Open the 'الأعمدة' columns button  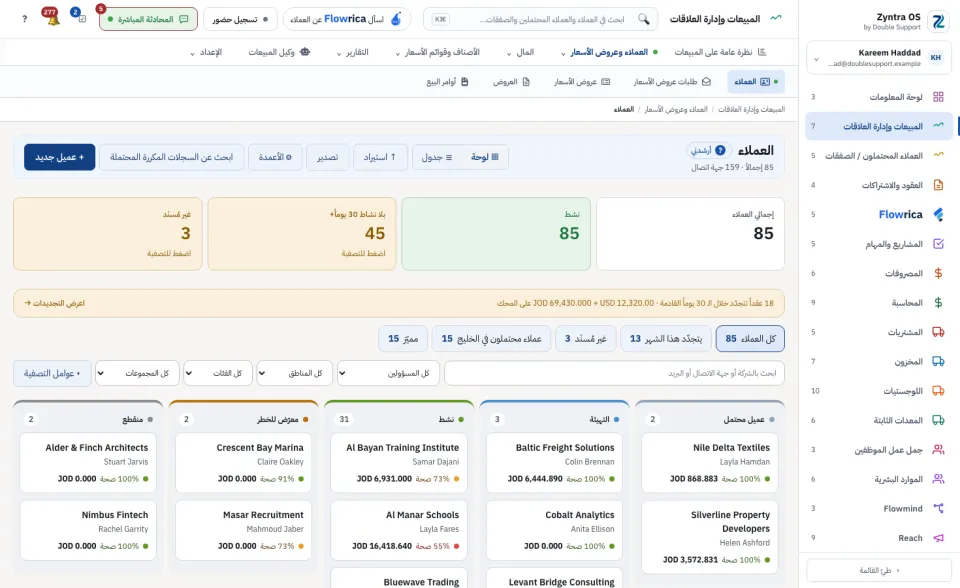click(275, 157)
